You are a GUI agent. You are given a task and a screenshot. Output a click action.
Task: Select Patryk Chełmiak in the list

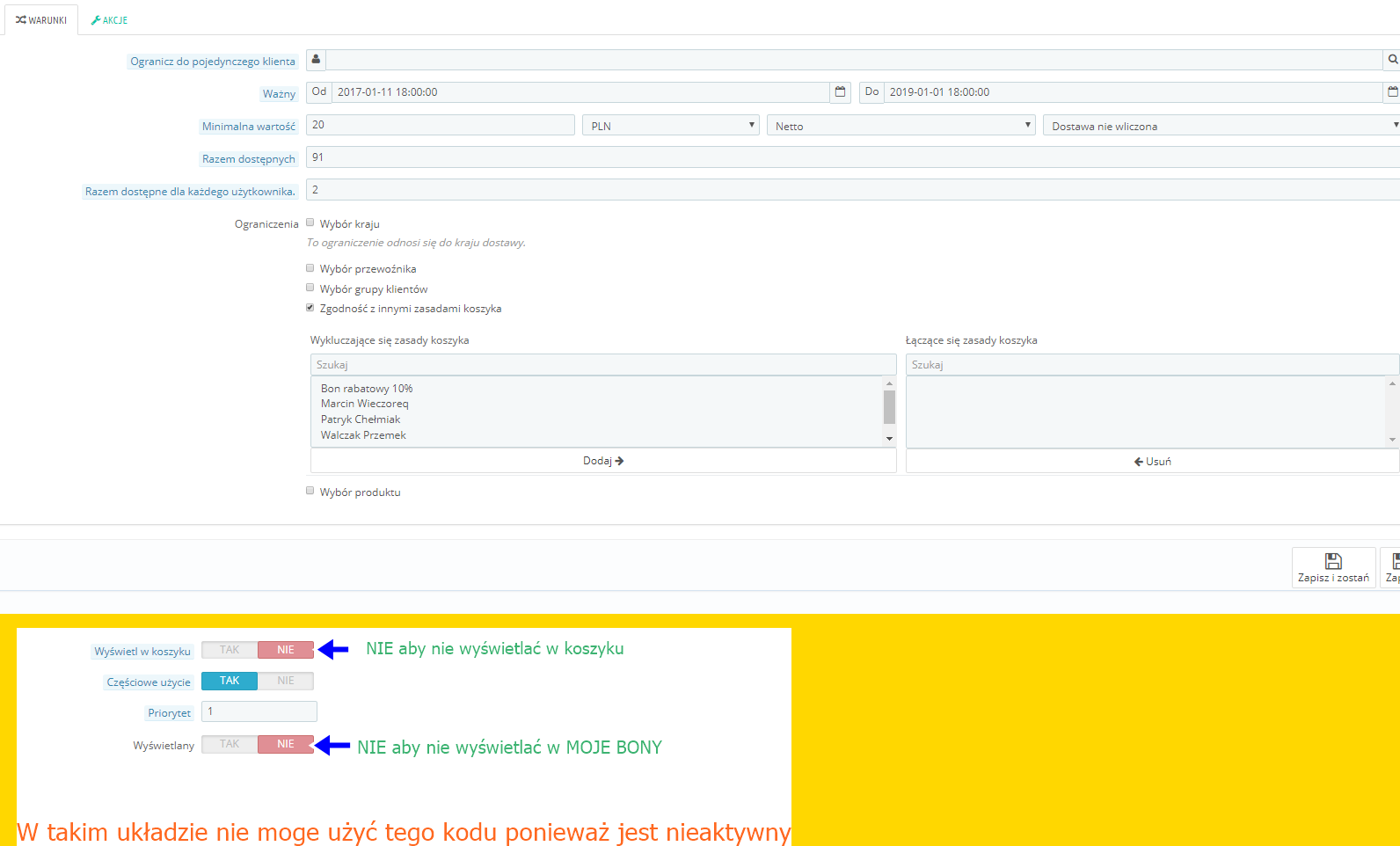(x=361, y=419)
